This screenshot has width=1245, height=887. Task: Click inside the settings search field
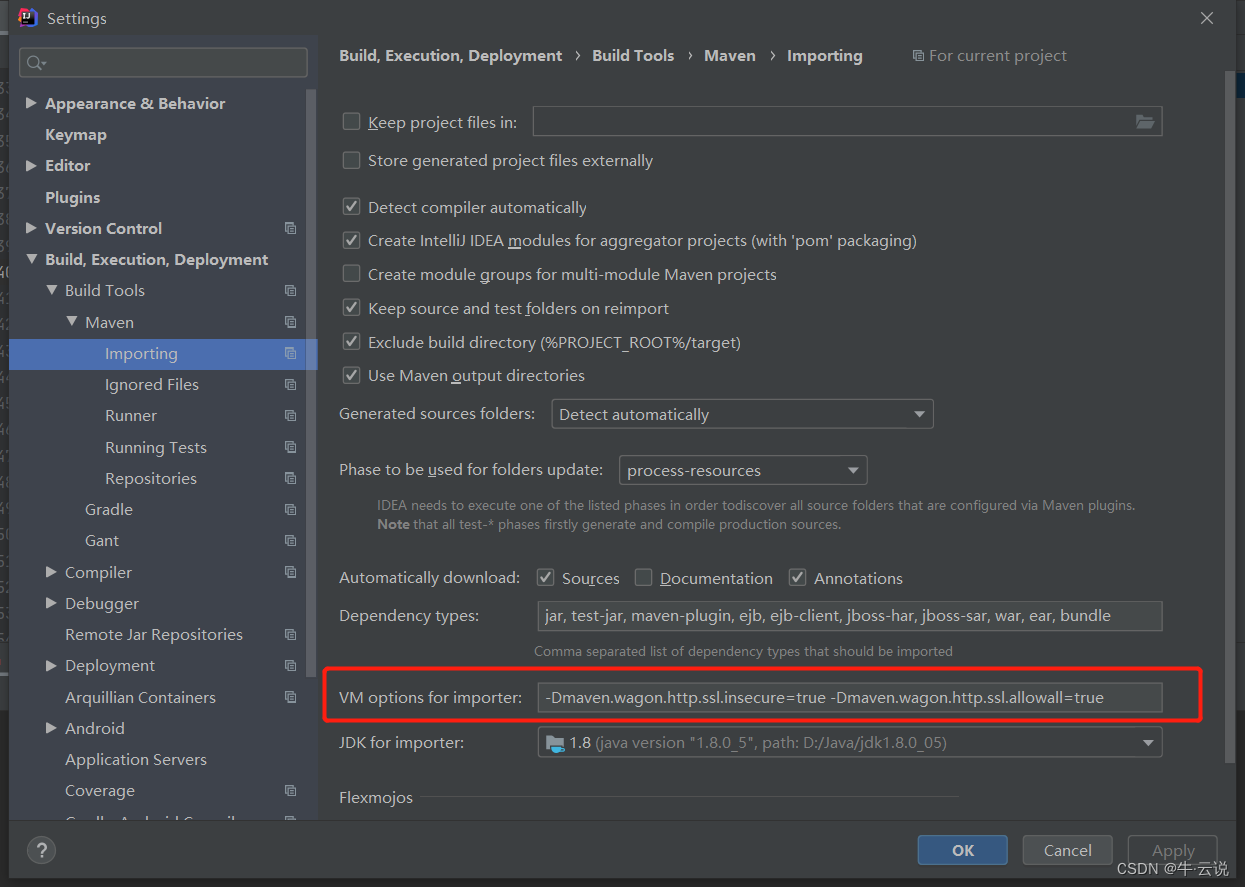tap(163, 63)
